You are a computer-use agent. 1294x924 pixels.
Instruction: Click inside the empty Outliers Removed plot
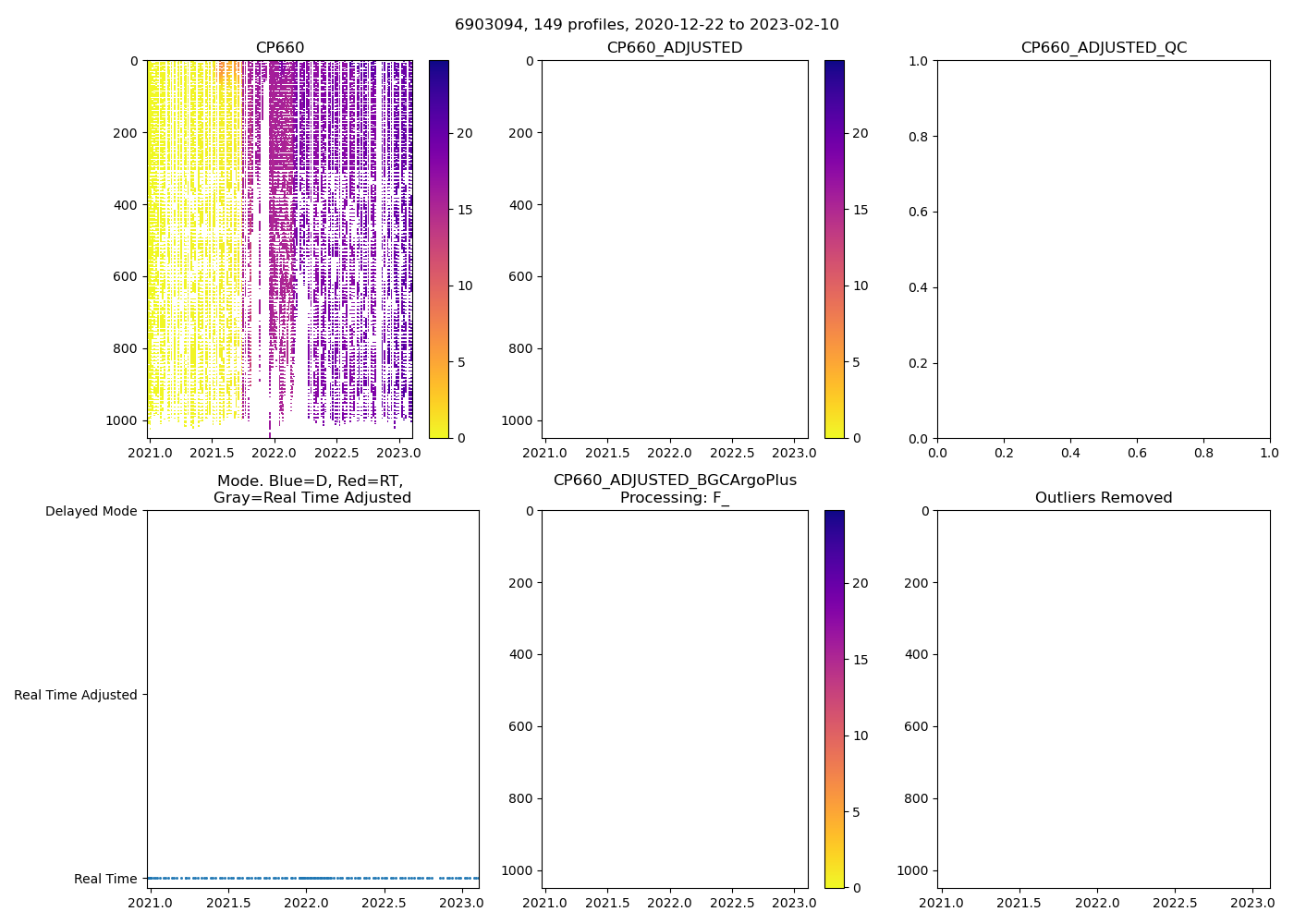[1103, 699]
